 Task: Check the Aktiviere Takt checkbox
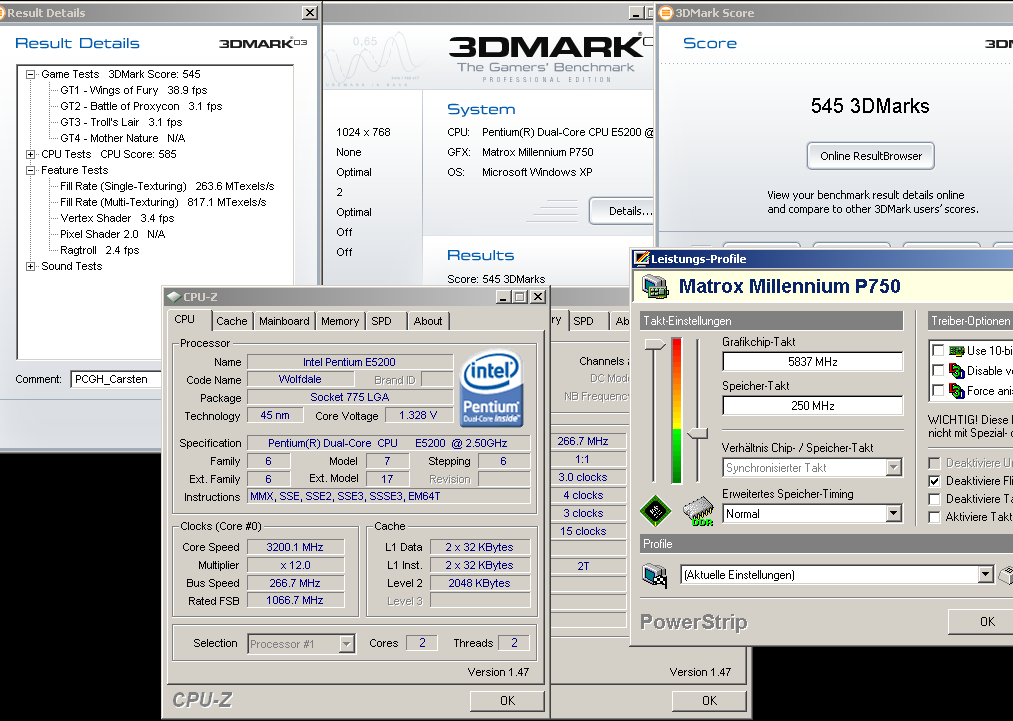coord(934,517)
